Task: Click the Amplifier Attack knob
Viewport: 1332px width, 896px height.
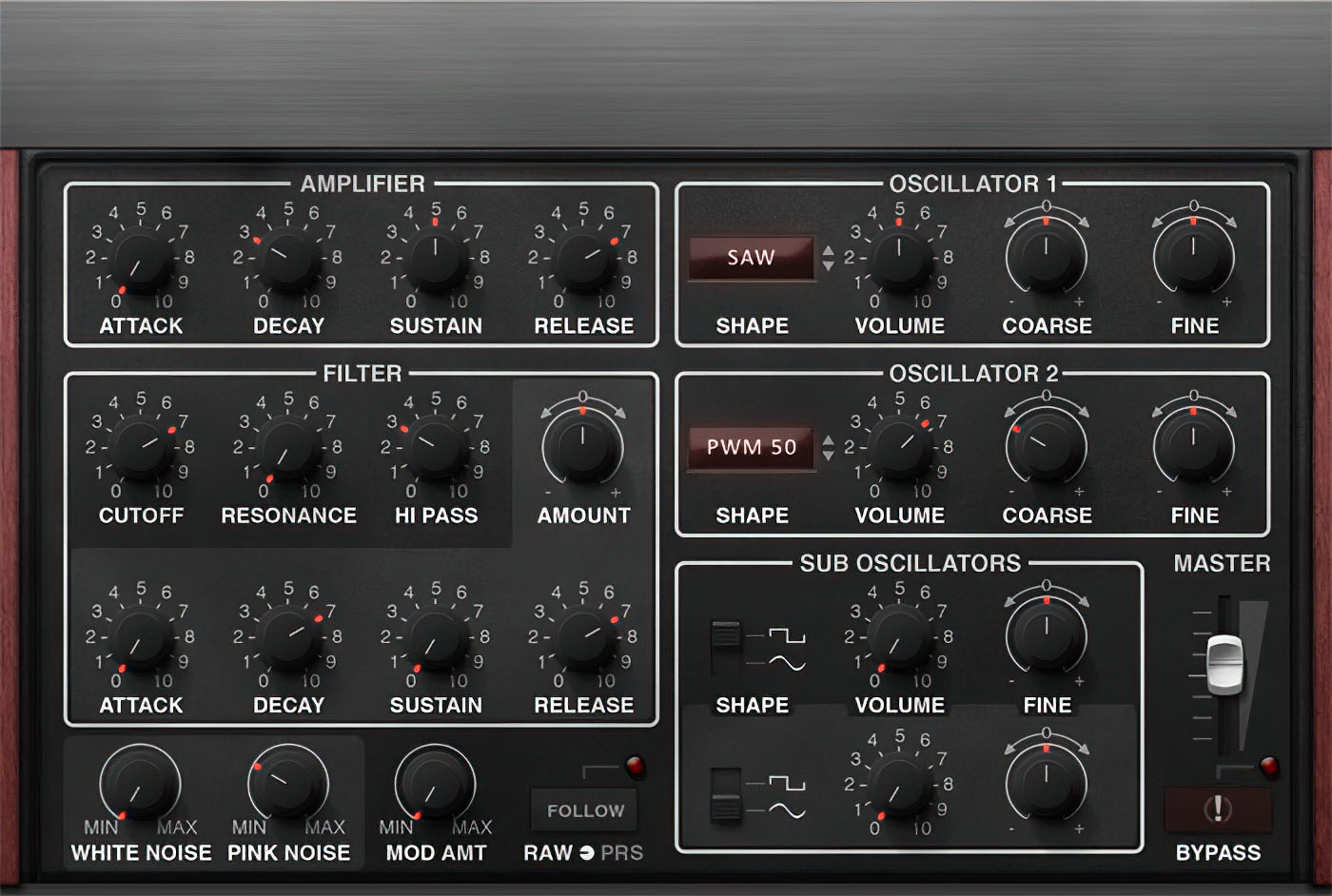Action: (141, 259)
